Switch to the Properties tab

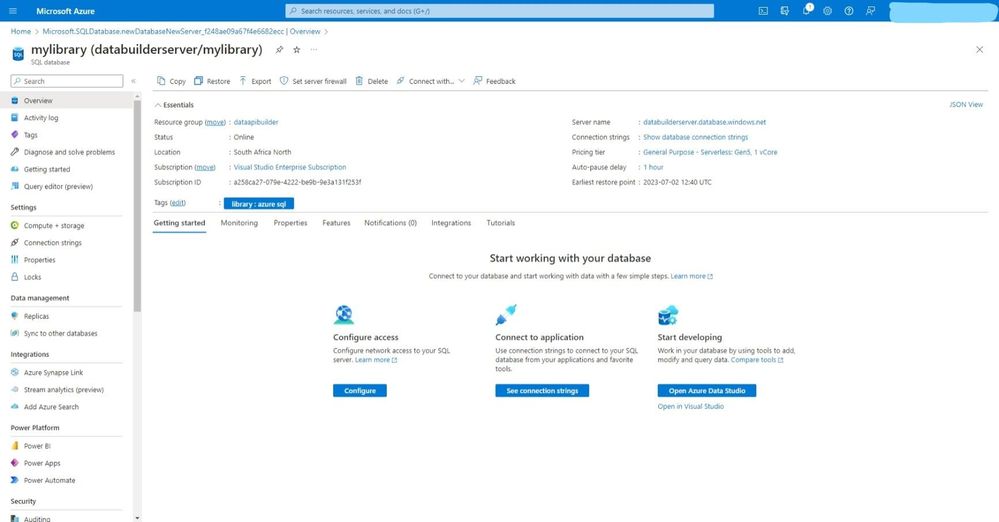point(291,223)
